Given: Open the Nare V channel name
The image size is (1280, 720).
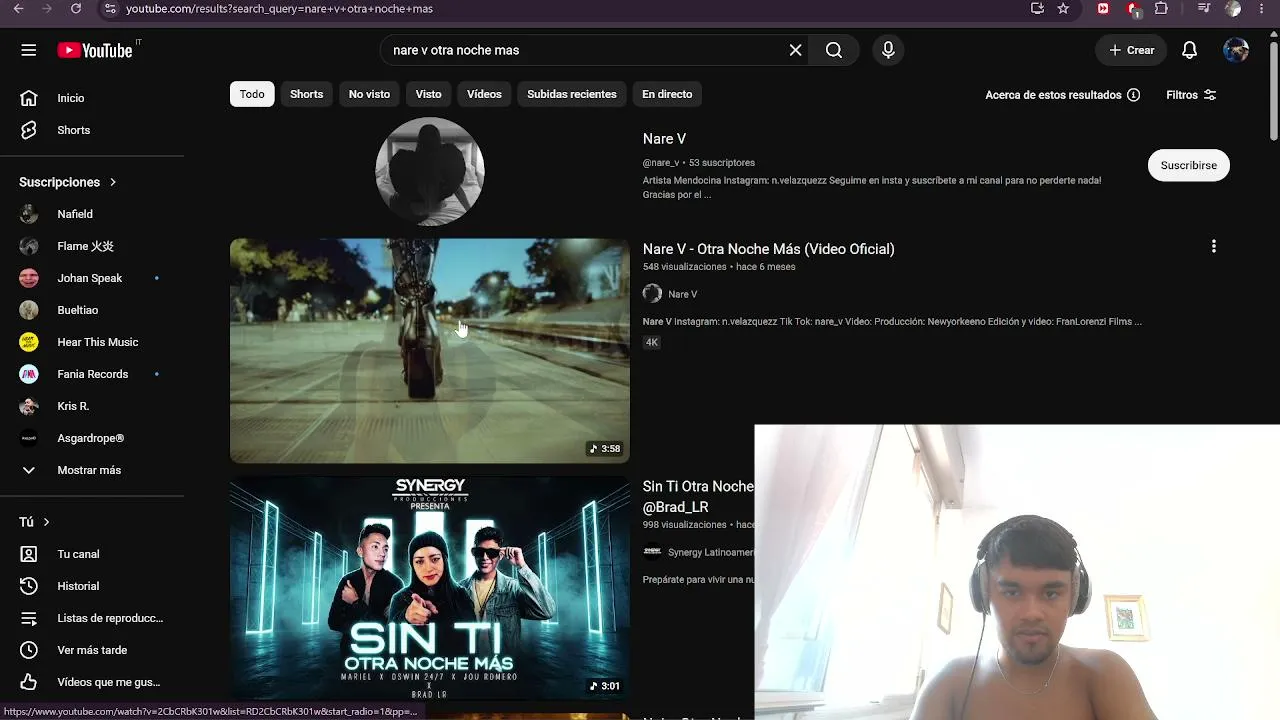Looking at the screenshot, I should (664, 139).
